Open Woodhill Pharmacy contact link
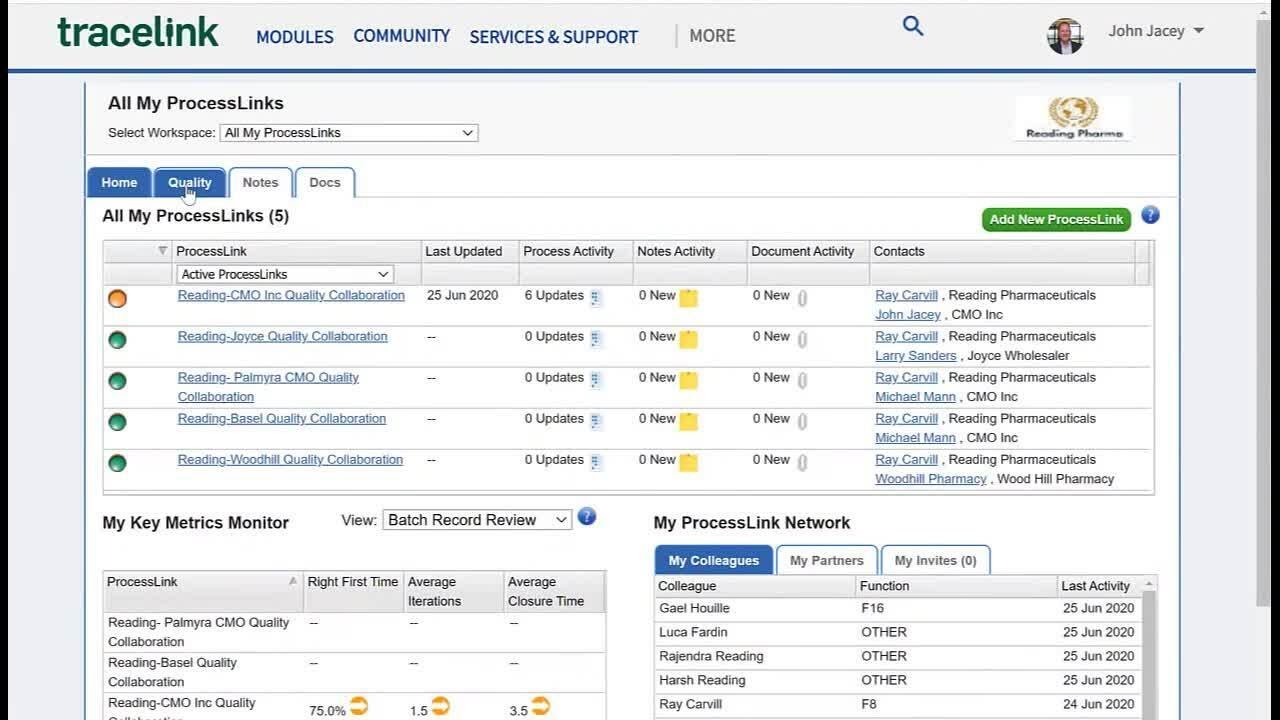Image resolution: width=1280 pixels, height=720 pixels. click(x=931, y=478)
